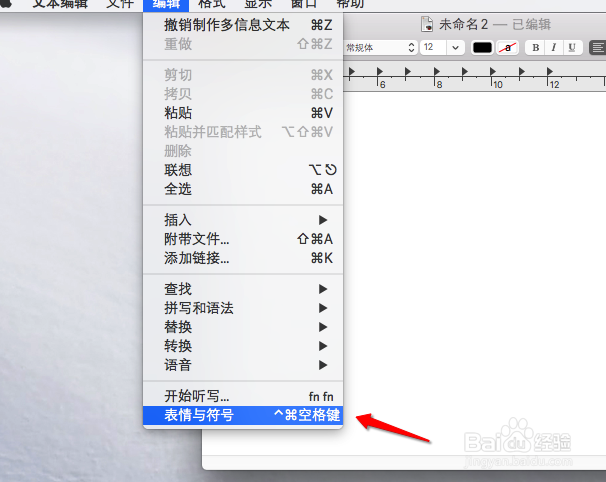Click the 未命名 2 document title
This screenshot has height=482, width=606.
click(x=463, y=24)
